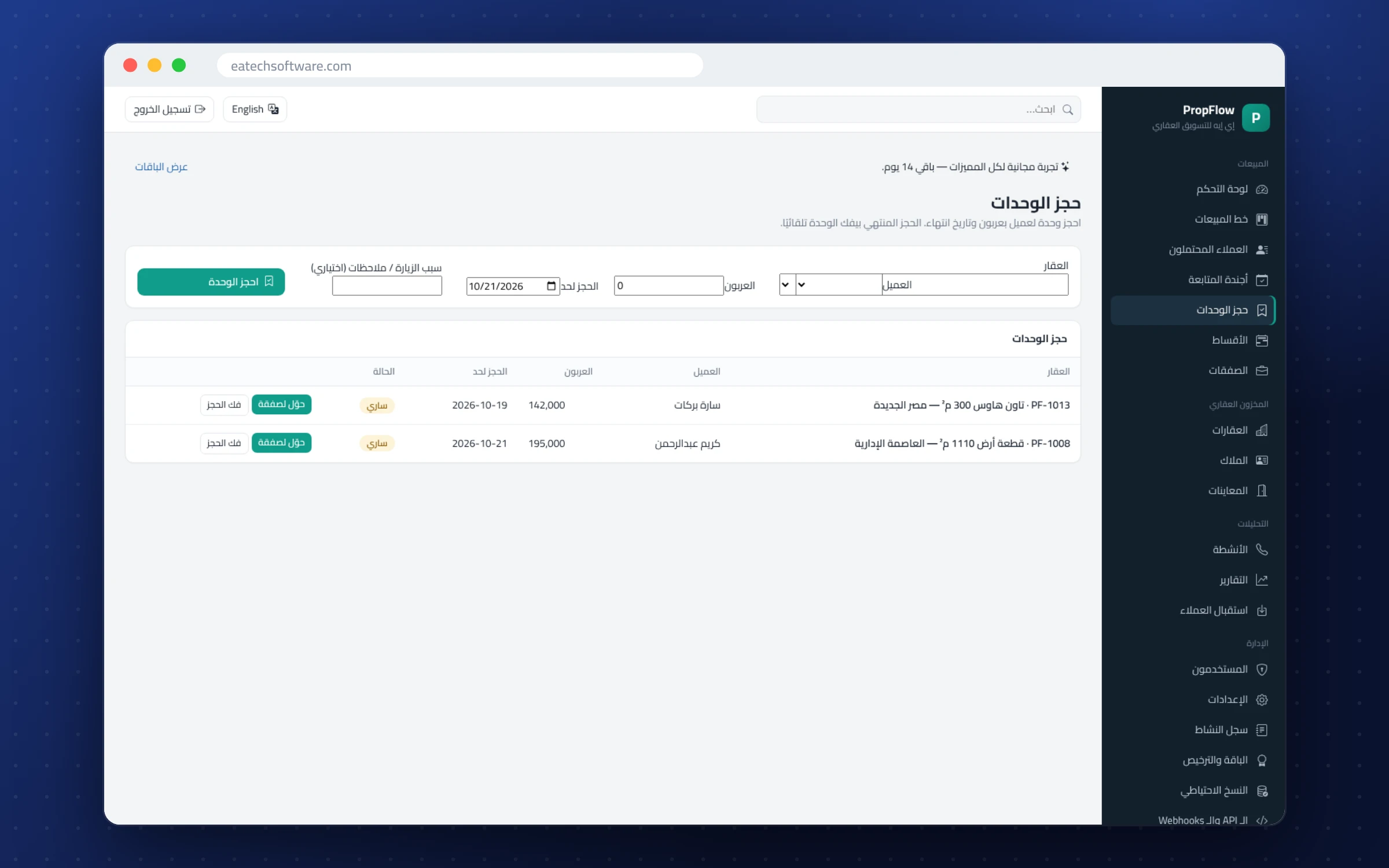The width and height of the screenshot is (1389, 868).
Task: Click the 195,000 deposit value
Action: [546, 443]
